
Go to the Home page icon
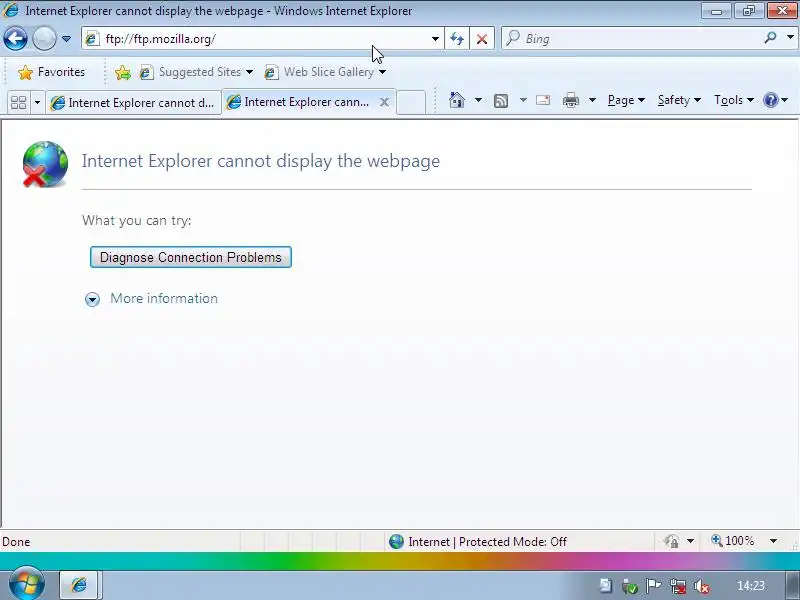click(457, 100)
